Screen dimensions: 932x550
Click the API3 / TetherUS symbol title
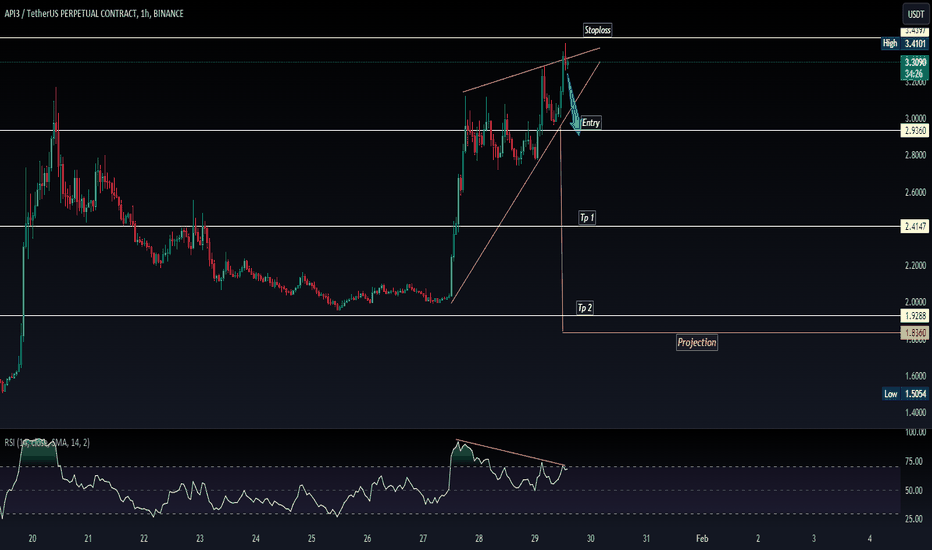[x=94, y=13]
